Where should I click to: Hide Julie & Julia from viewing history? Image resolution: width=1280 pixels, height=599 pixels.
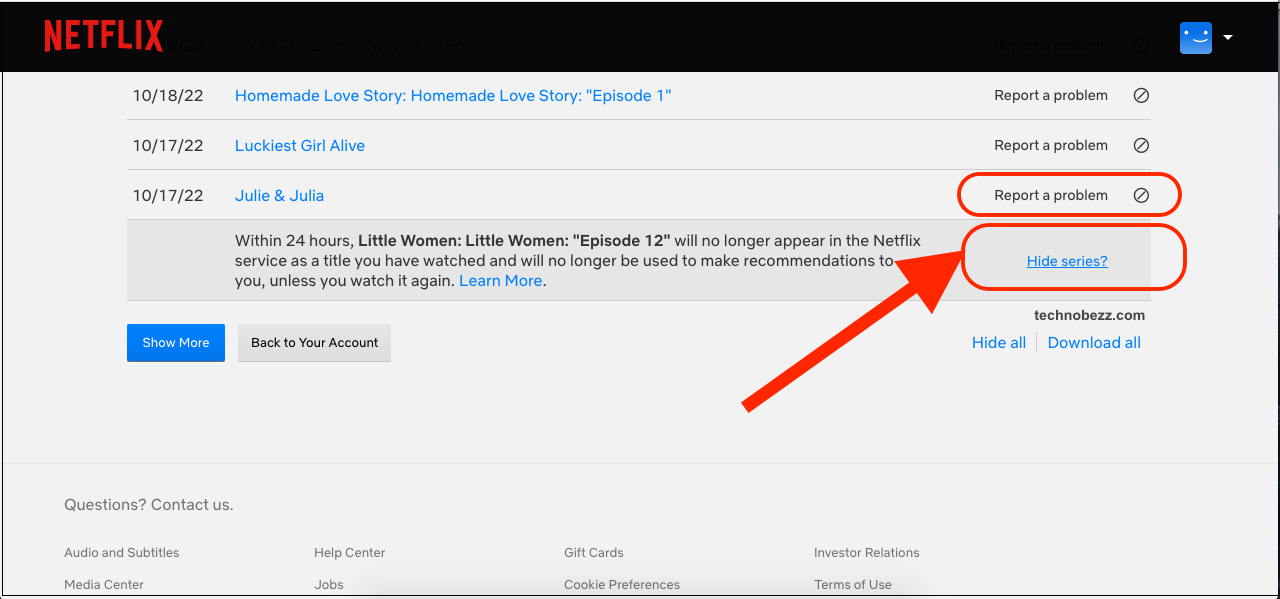(x=1141, y=196)
